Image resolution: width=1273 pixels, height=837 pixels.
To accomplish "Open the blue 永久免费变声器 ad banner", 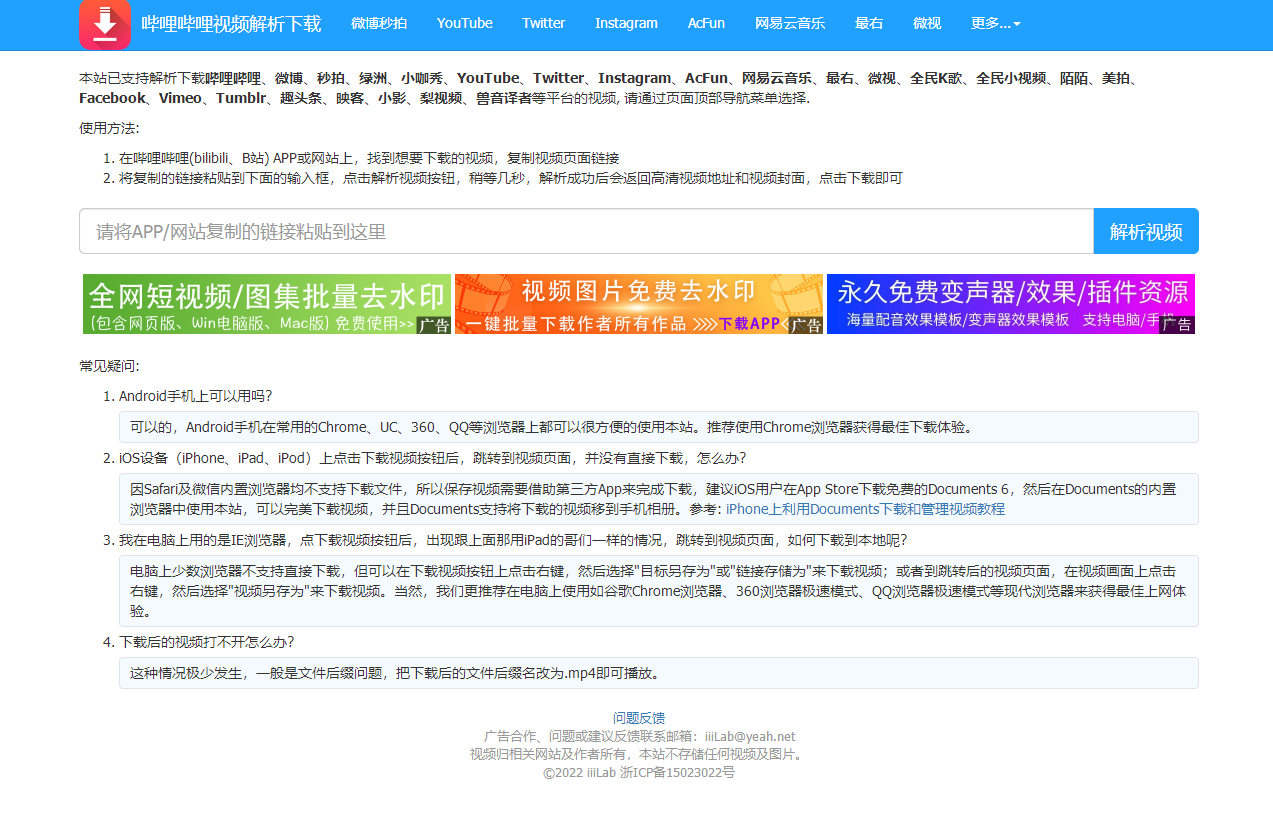I will click(x=1011, y=304).
